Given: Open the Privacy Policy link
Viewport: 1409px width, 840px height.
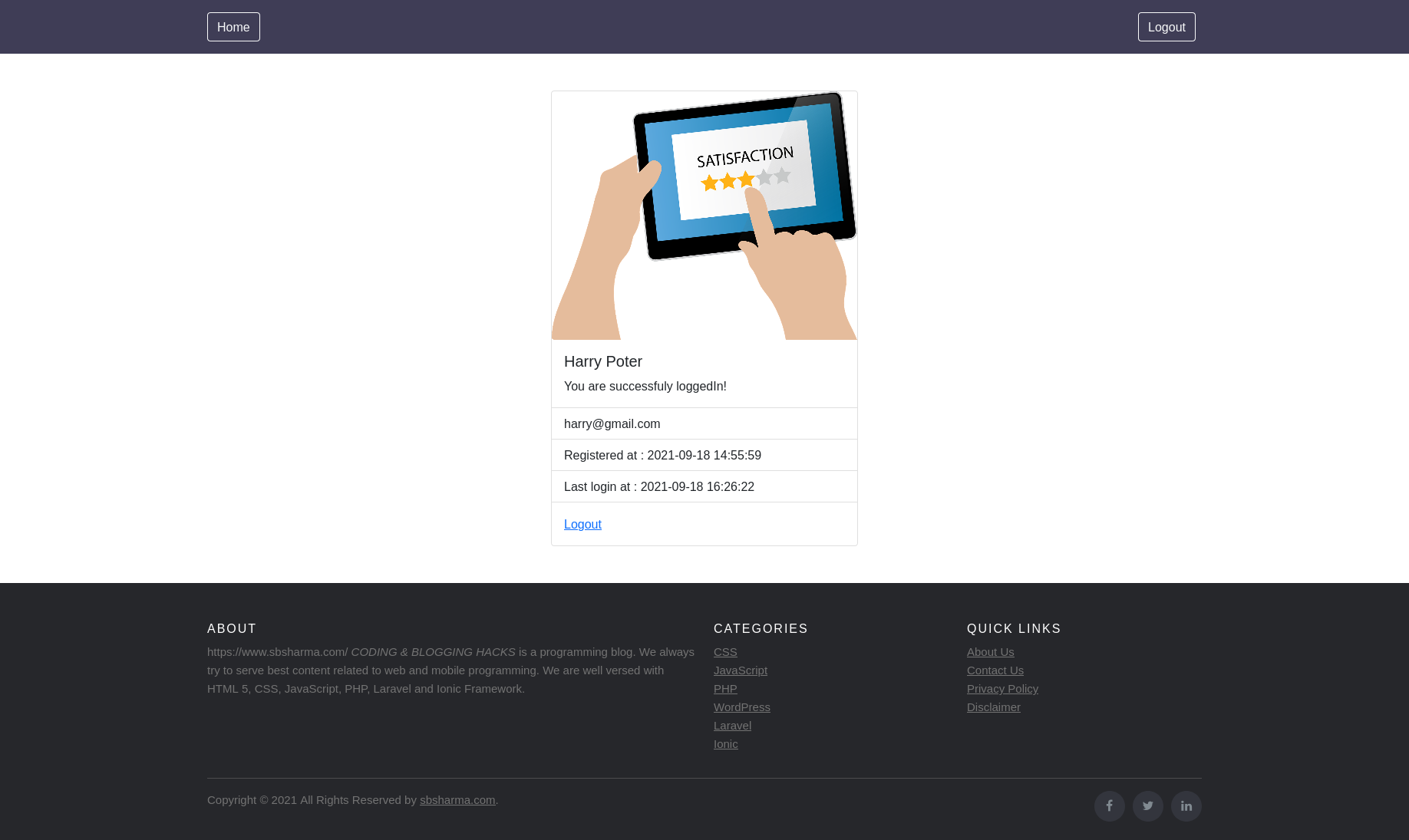Looking at the screenshot, I should pos(1002,688).
